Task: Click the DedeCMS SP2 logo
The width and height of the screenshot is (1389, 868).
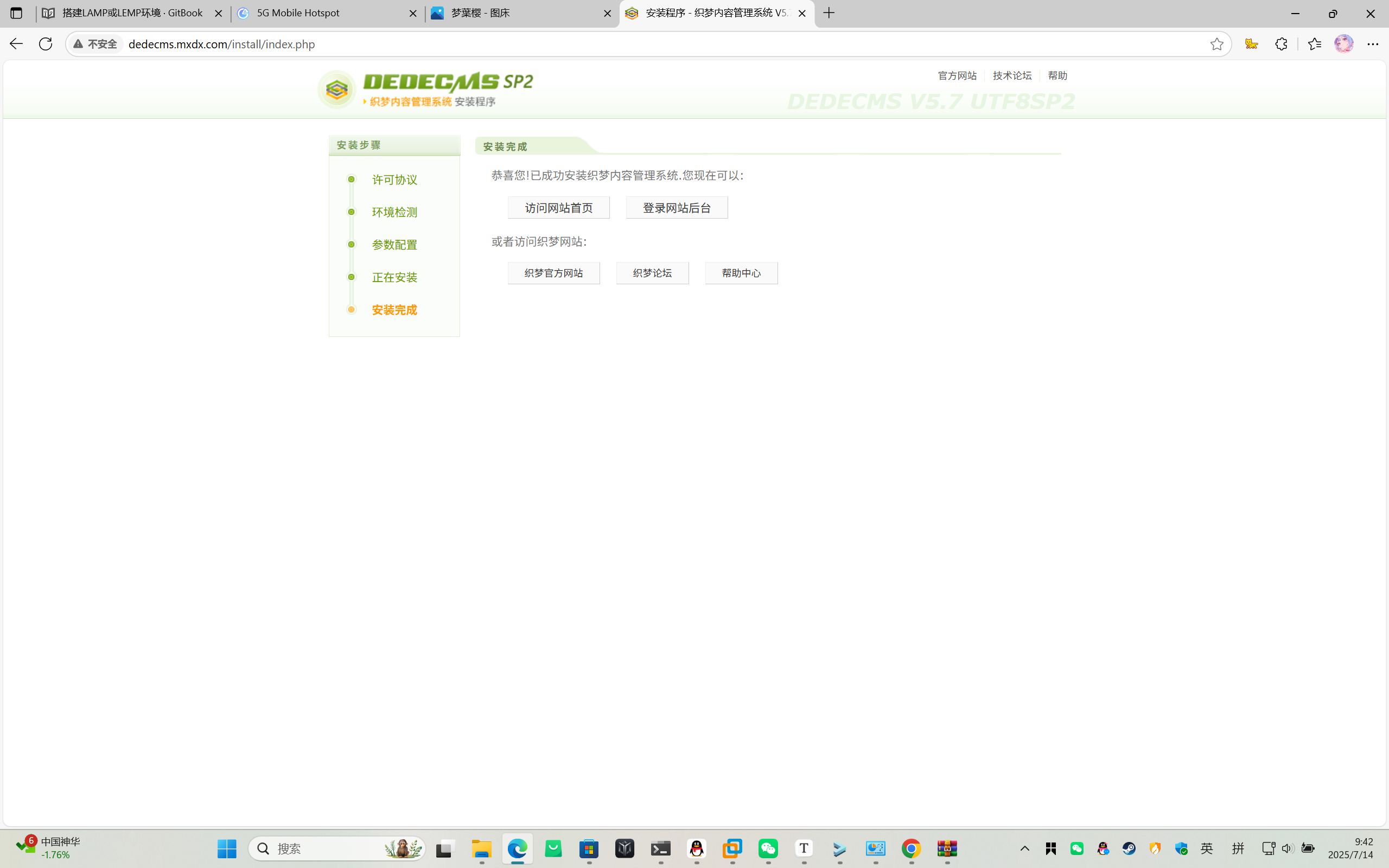Action: [425, 89]
